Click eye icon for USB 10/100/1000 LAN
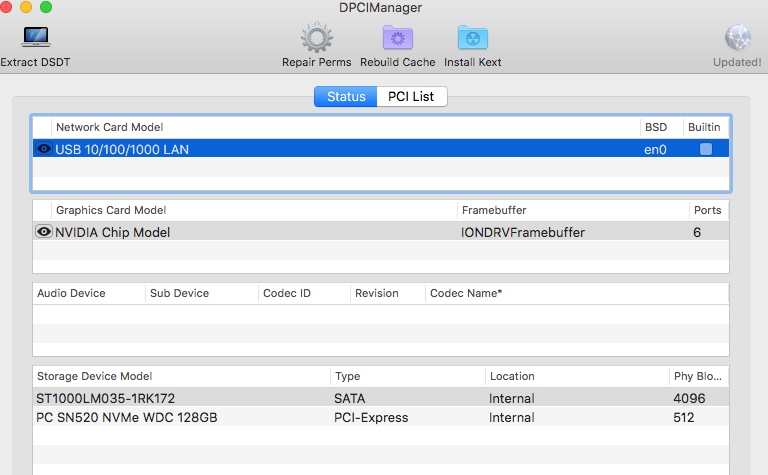768x475 pixels. tap(44, 148)
